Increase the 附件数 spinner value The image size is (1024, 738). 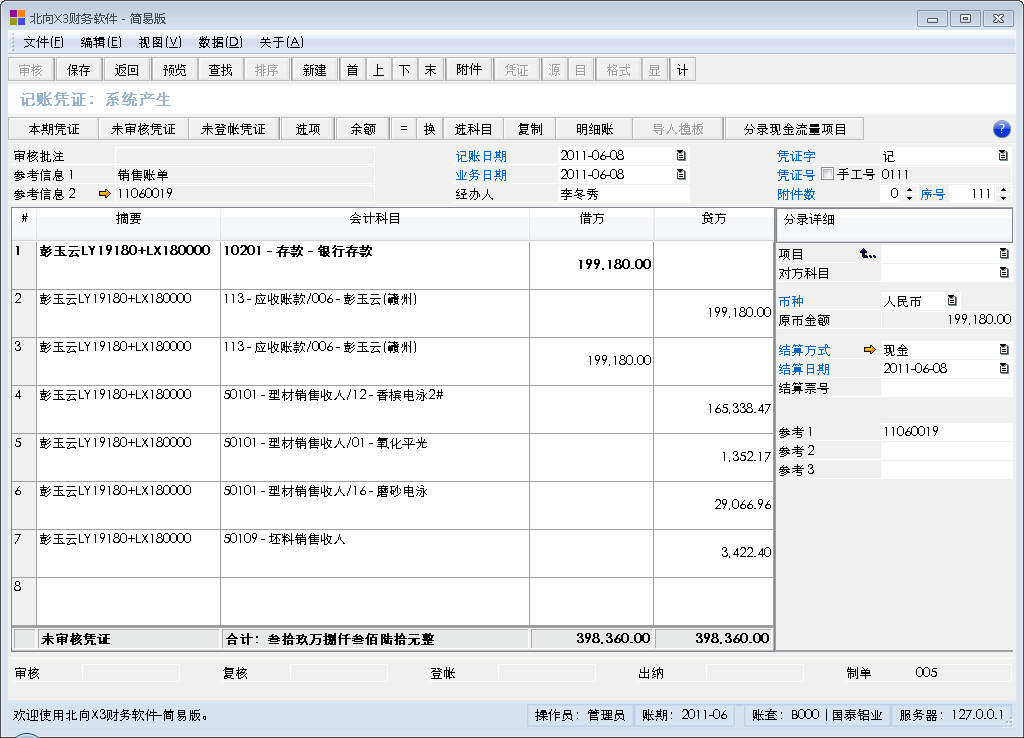coord(909,189)
